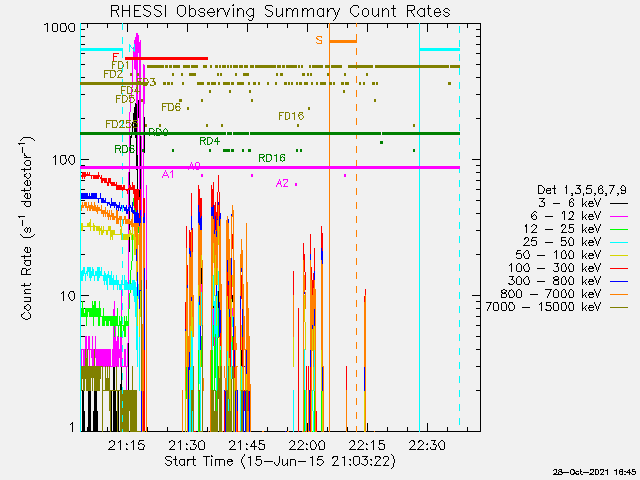Click the red flare interval bar

(167, 58)
